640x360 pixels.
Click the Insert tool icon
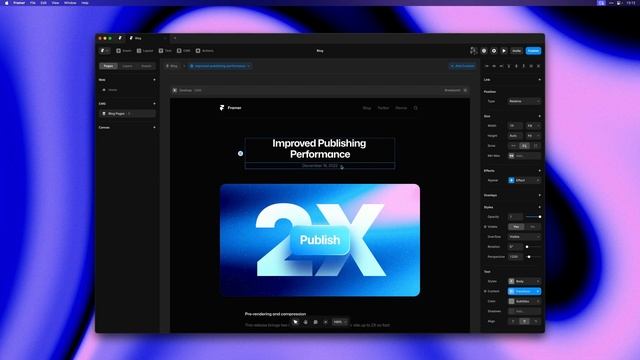pyautogui.click(x=118, y=51)
